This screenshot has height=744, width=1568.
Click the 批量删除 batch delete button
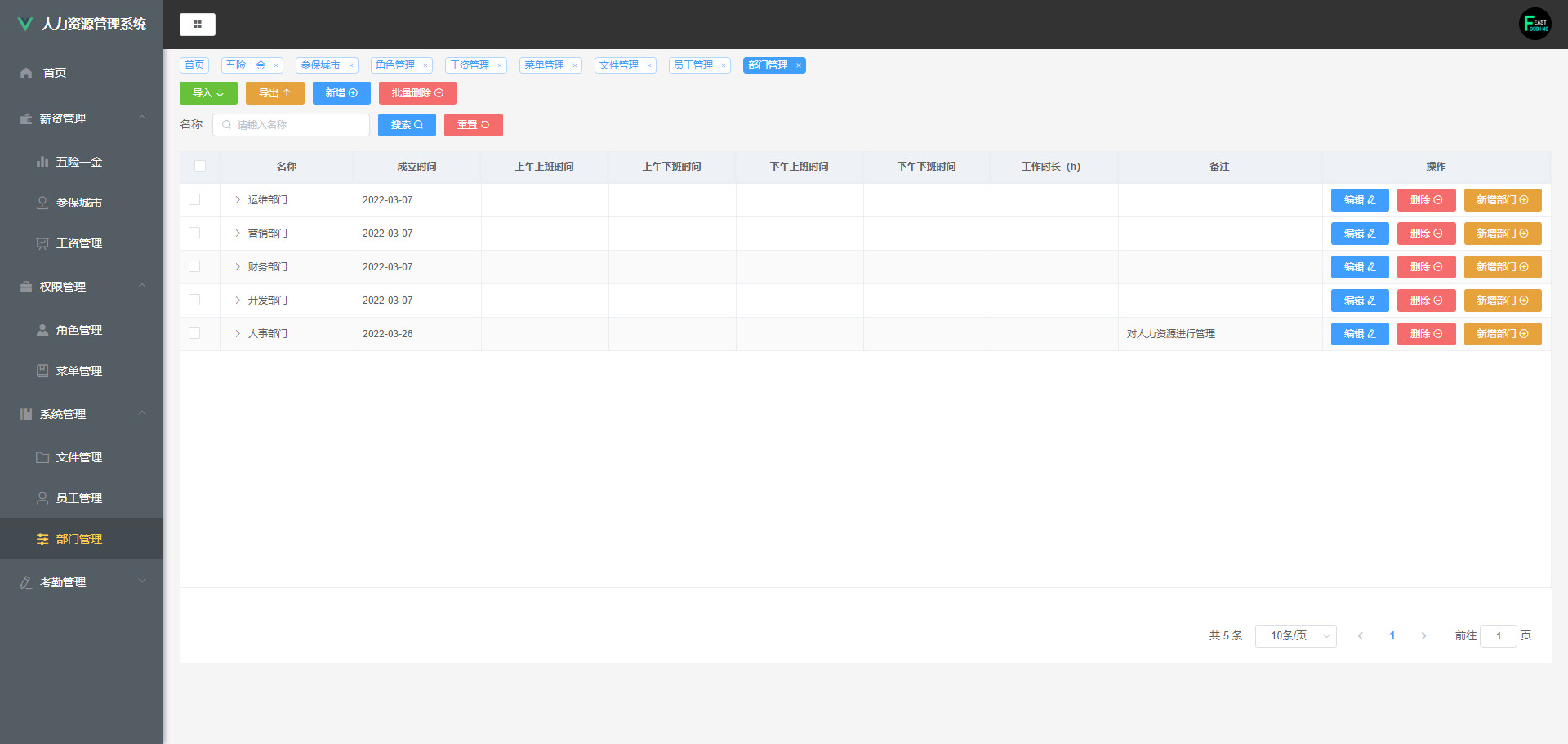417,93
